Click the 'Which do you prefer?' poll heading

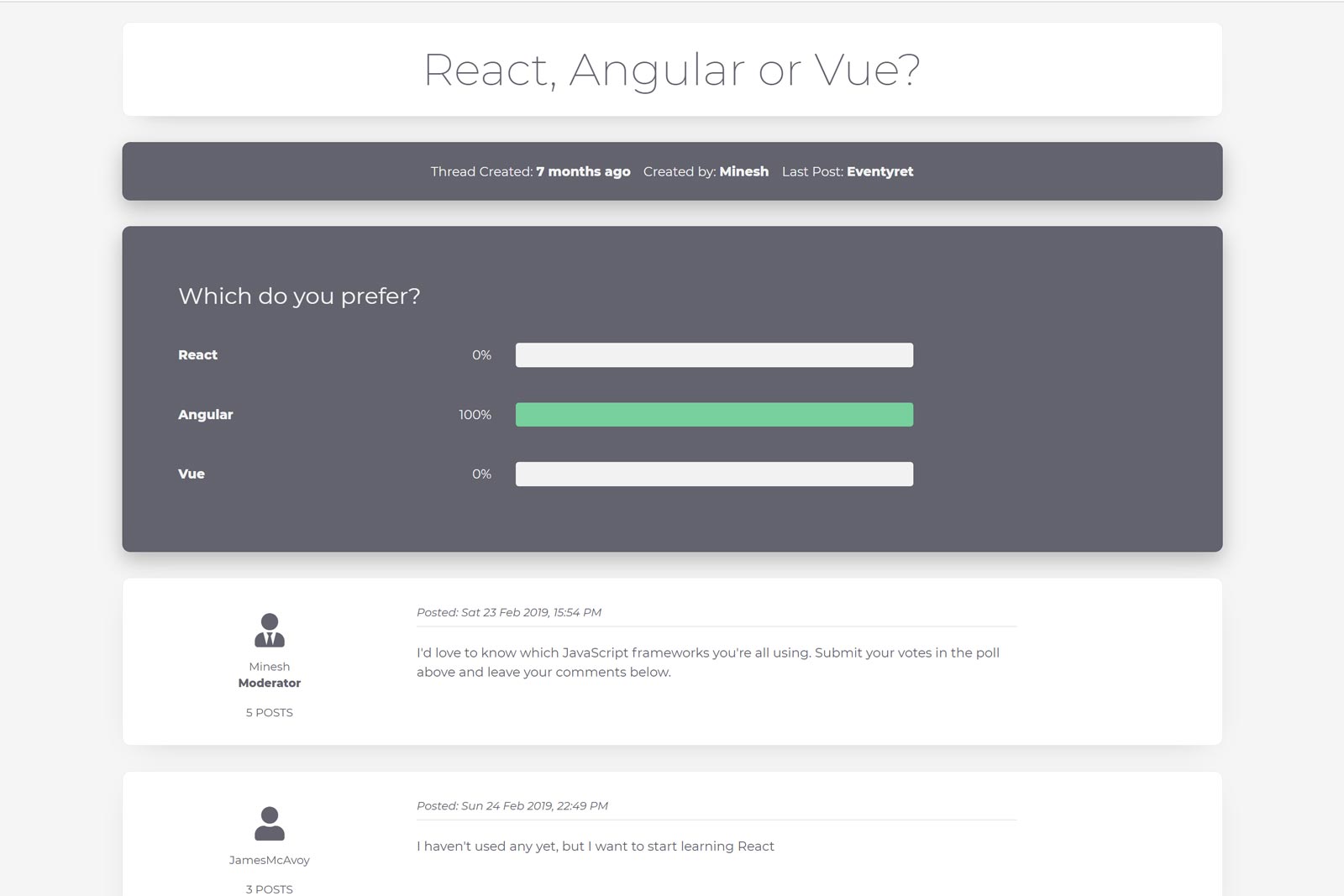coord(299,296)
